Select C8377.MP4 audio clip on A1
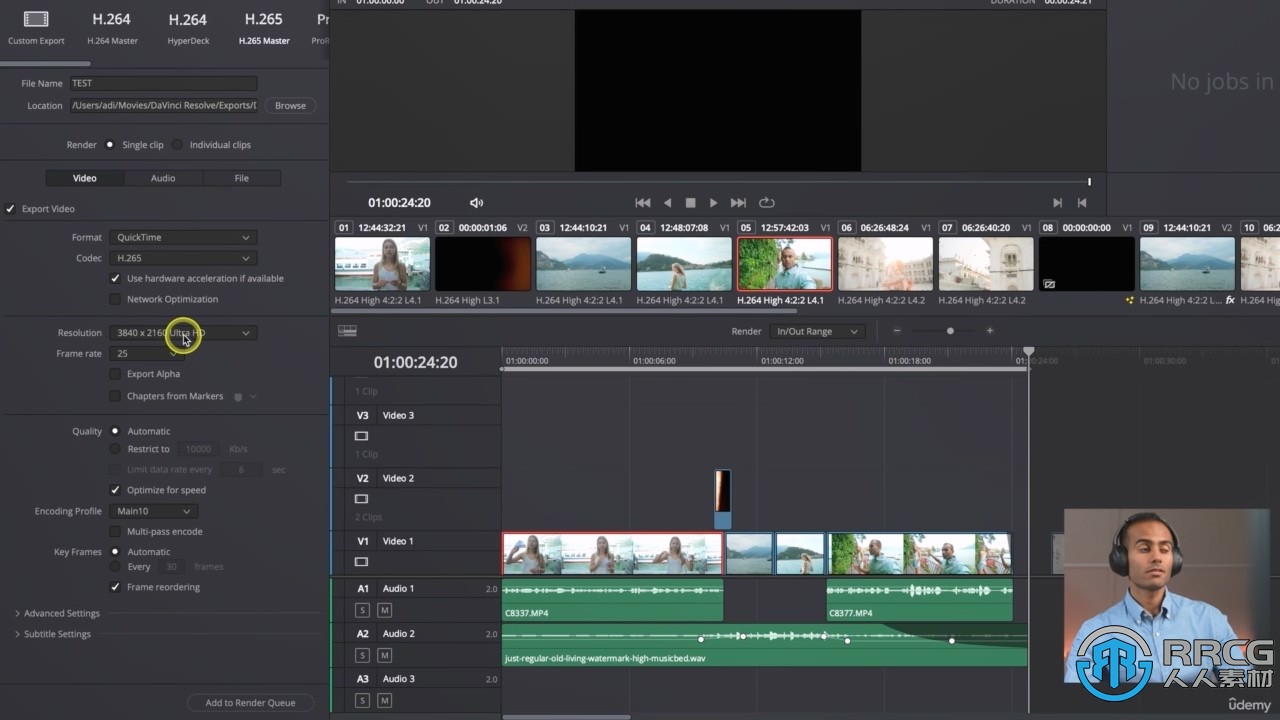1280x720 pixels. click(919, 601)
